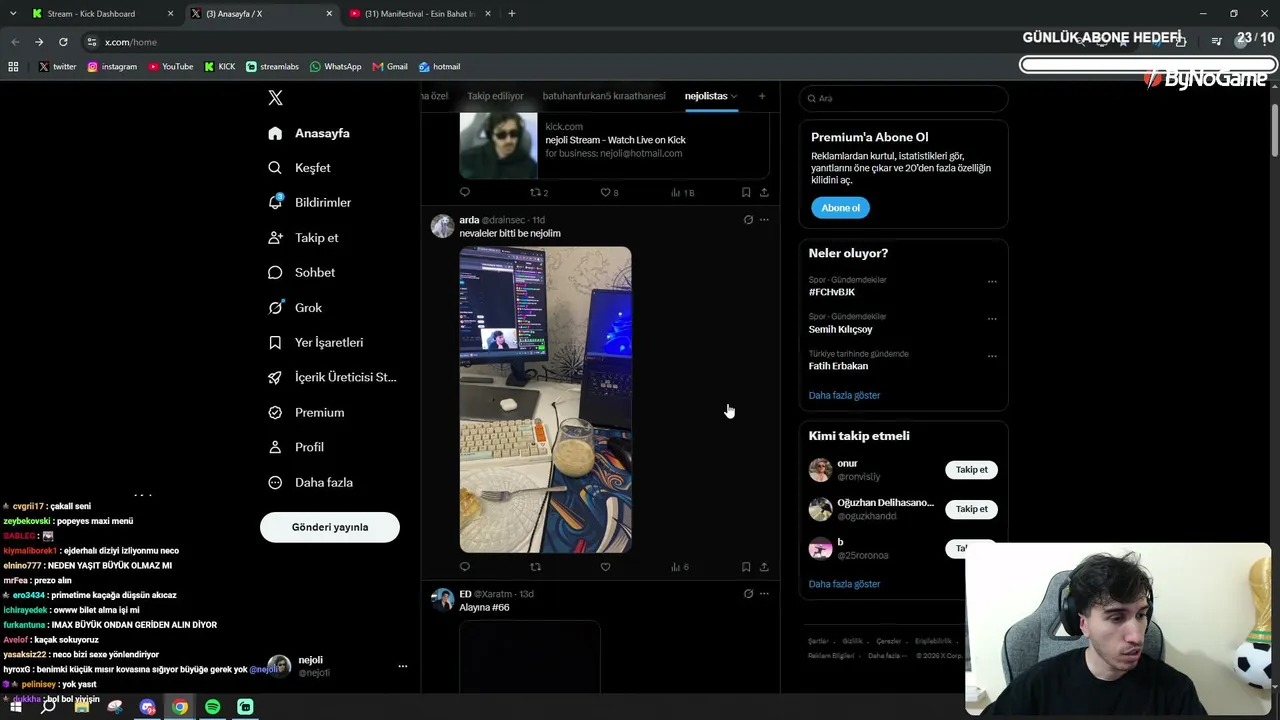Click the Ara search field
Viewport: 1280px width, 720px height.
click(903, 98)
